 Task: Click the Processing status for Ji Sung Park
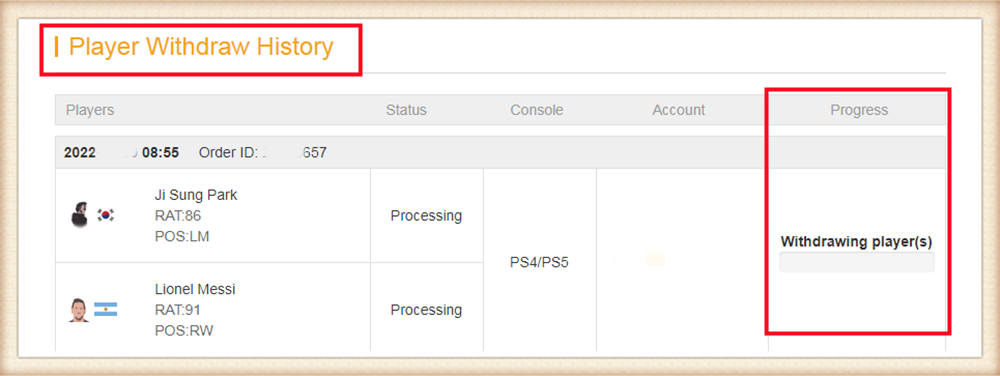click(426, 215)
